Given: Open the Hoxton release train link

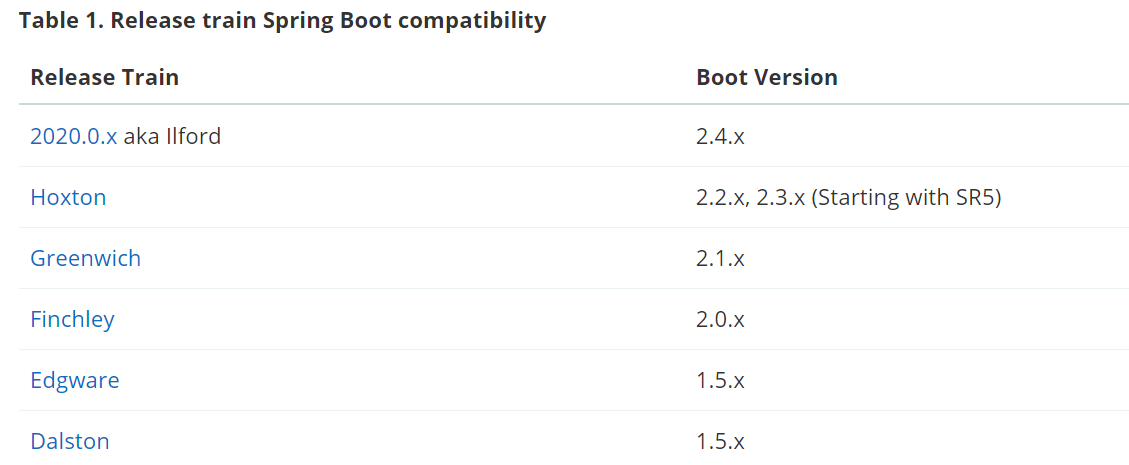Looking at the screenshot, I should pyautogui.click(x=68, y=197).
